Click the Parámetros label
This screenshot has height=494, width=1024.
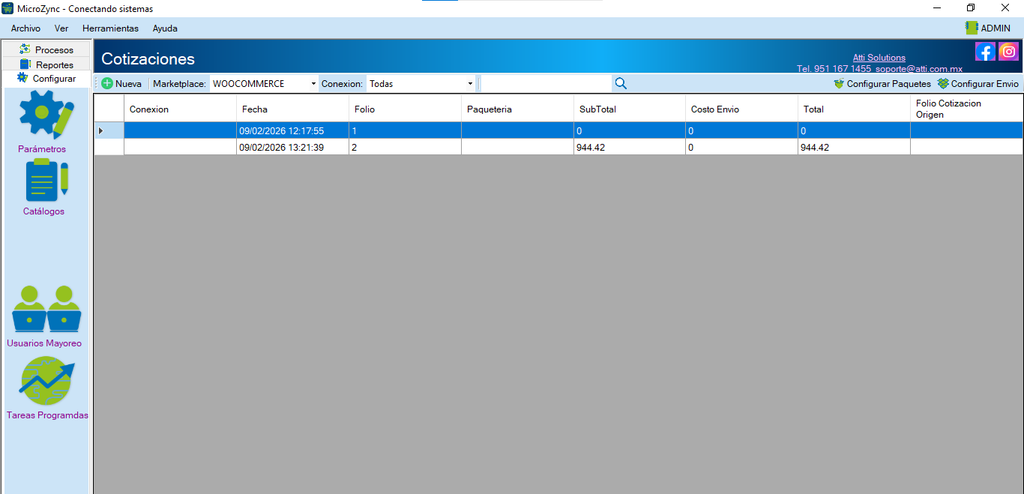[x=42, y=149]
